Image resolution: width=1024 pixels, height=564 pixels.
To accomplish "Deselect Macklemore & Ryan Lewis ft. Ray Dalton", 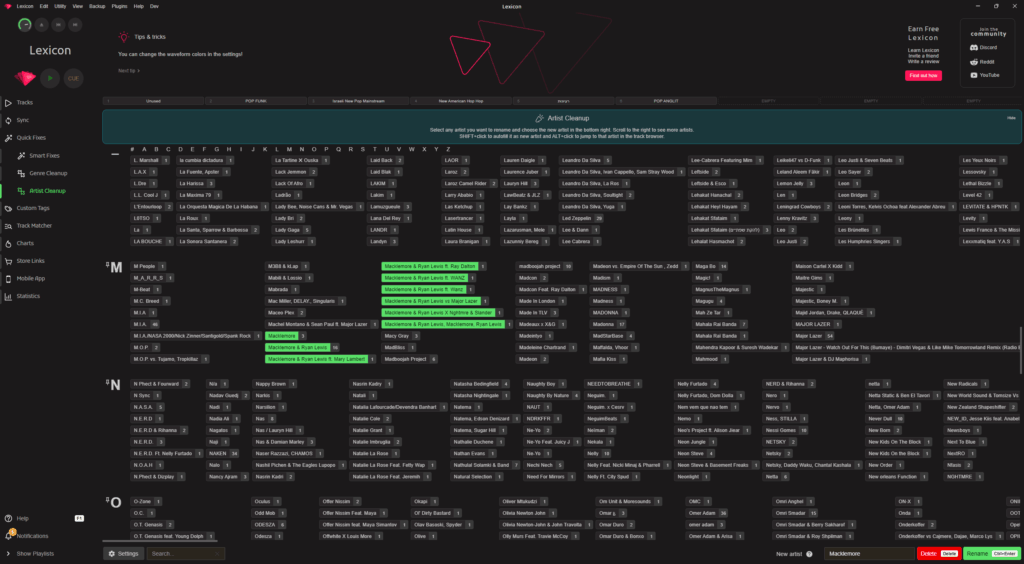I will [429, 267].
